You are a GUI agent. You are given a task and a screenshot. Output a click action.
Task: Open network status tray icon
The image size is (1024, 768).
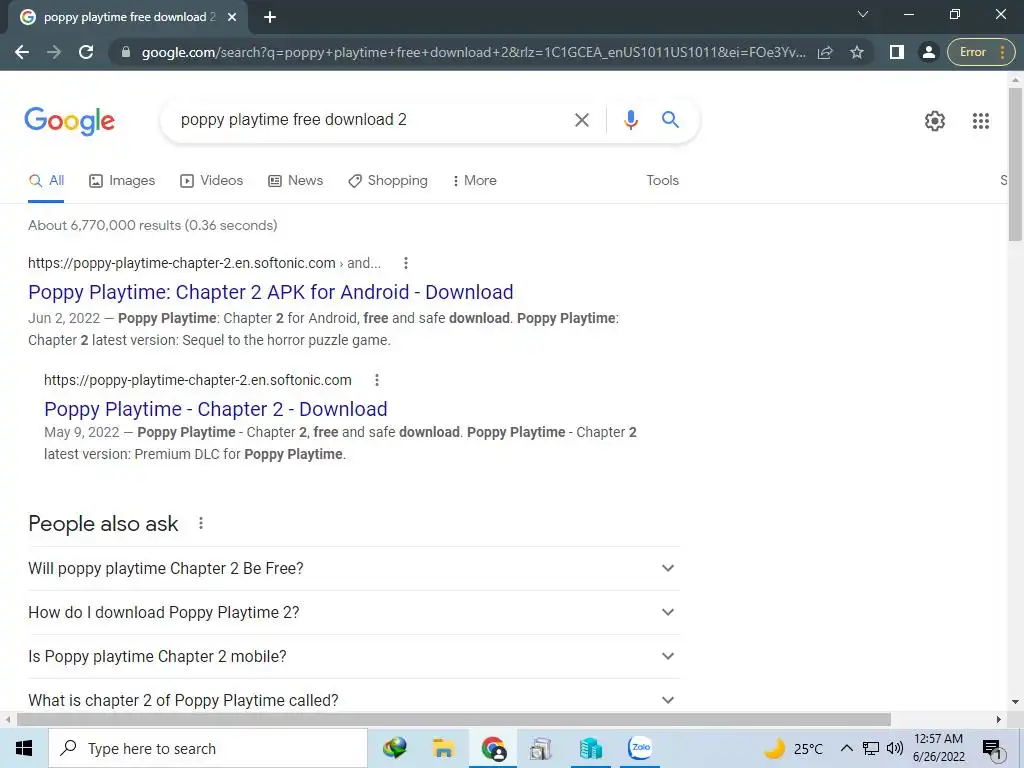871,748
